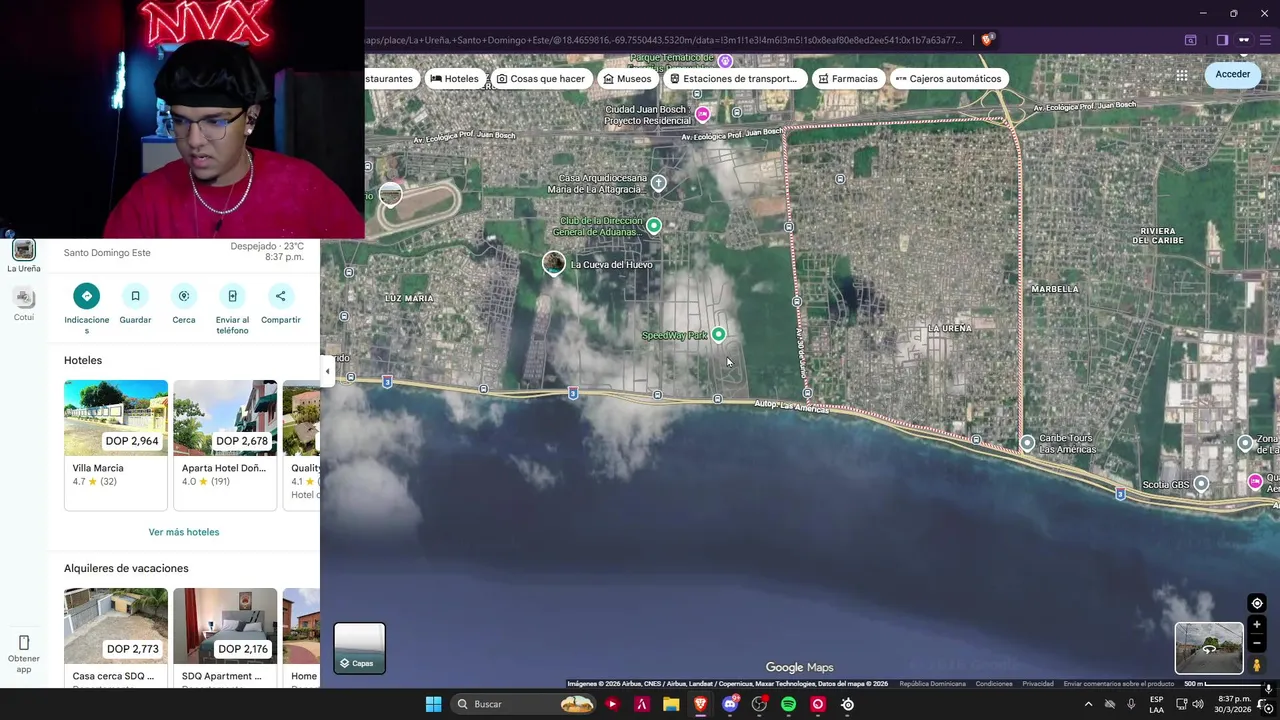
Task: Click the Brave Shields lion icon
Action: pos(987,40)
